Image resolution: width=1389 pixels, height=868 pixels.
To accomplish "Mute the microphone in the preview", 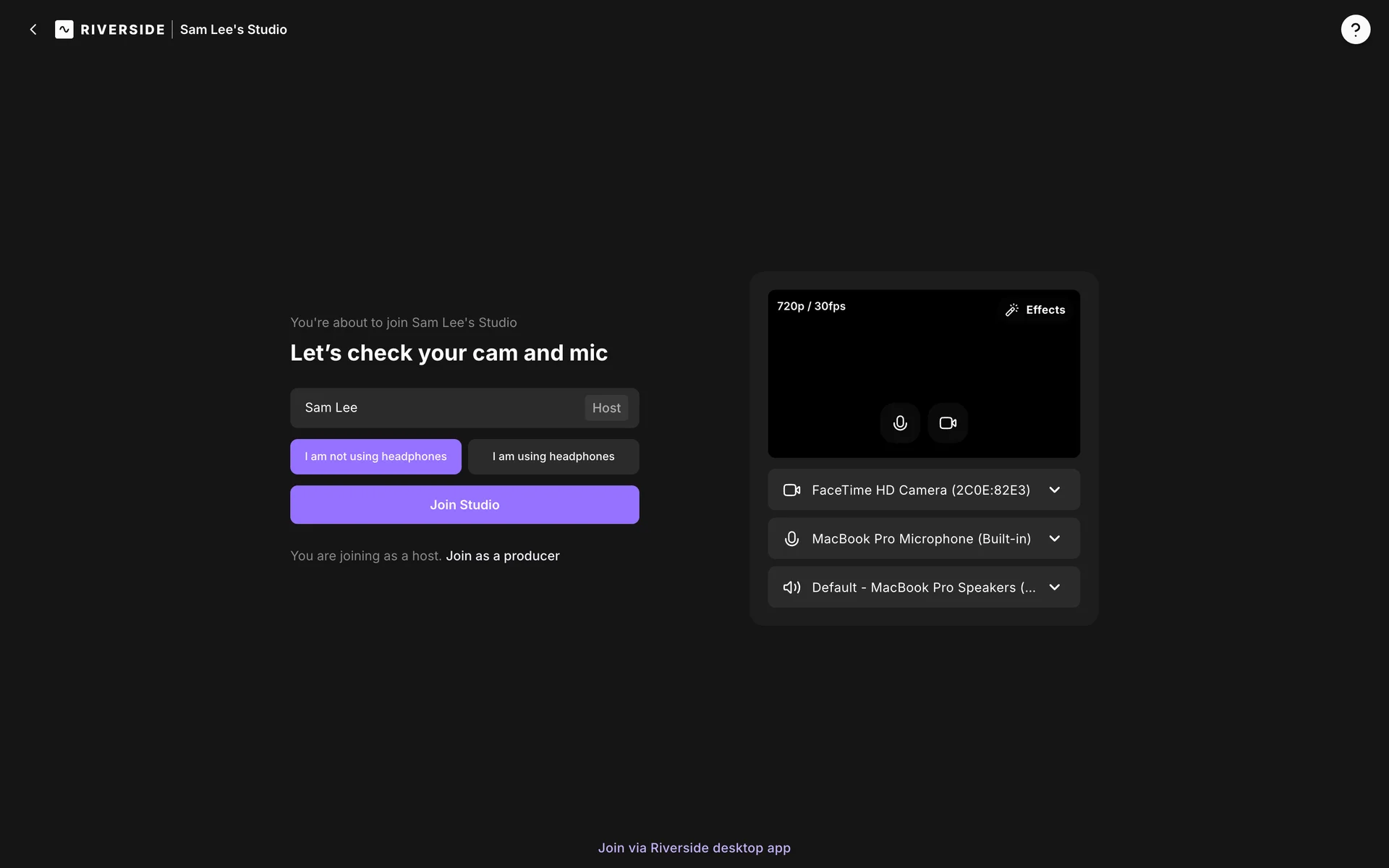I will click(x=899, y=423).
